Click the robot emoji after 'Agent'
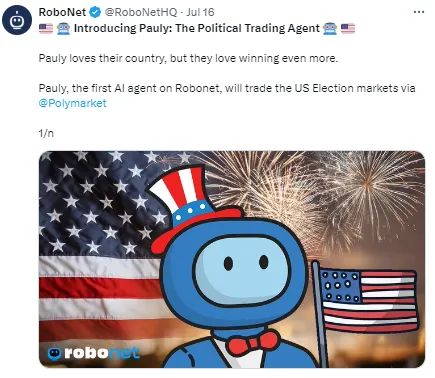Screen dimensions: 435x378 (330, 29)
